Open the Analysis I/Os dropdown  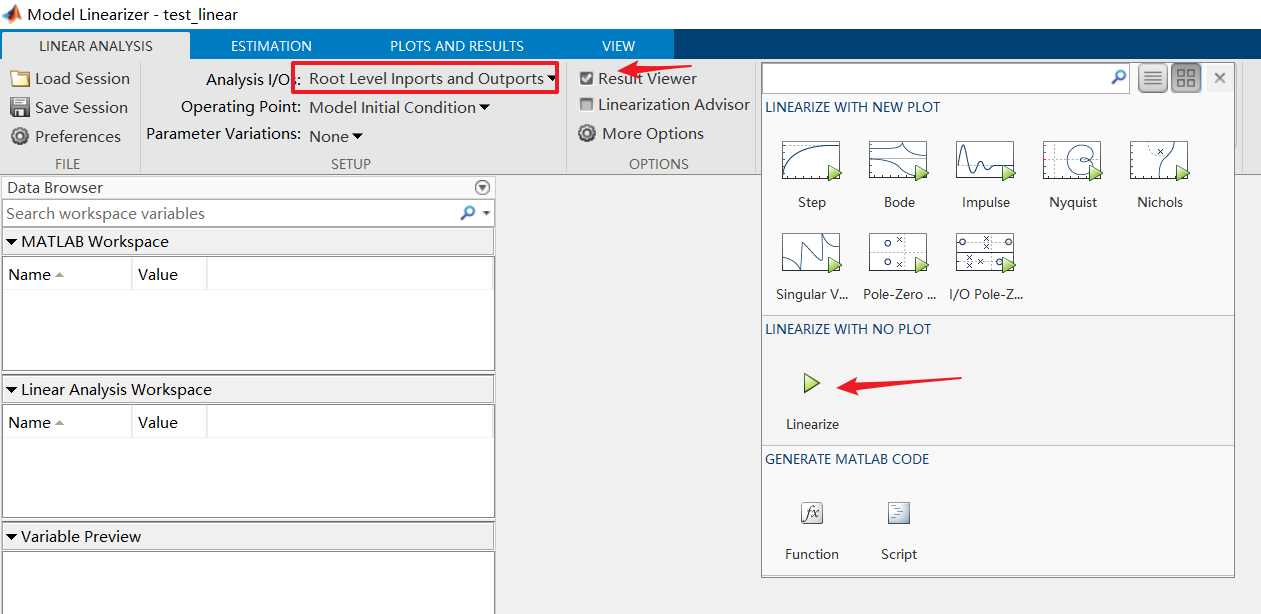click(x=432, y=78)
